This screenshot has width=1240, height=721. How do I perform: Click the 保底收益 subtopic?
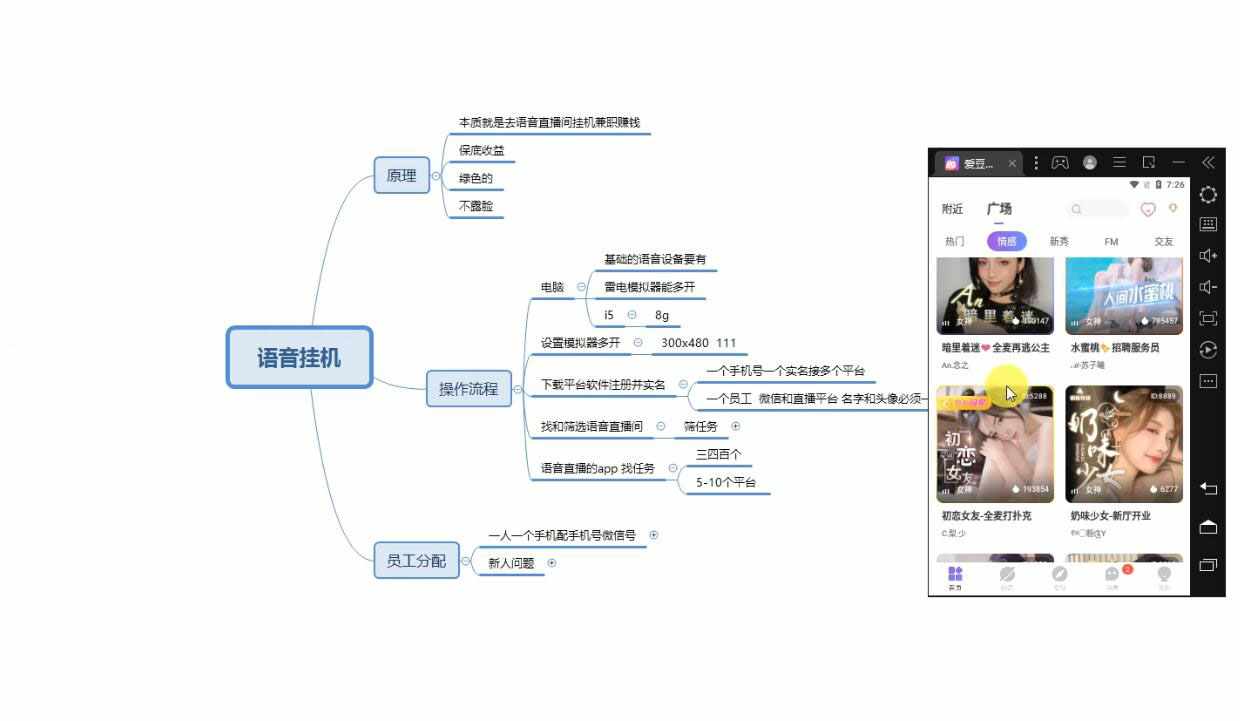point(482,151)
